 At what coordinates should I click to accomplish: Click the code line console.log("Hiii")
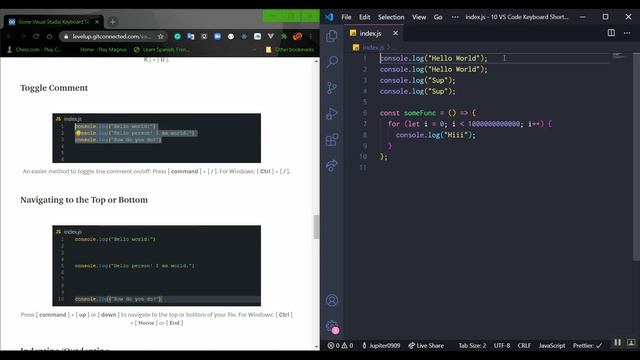(436, 135)
